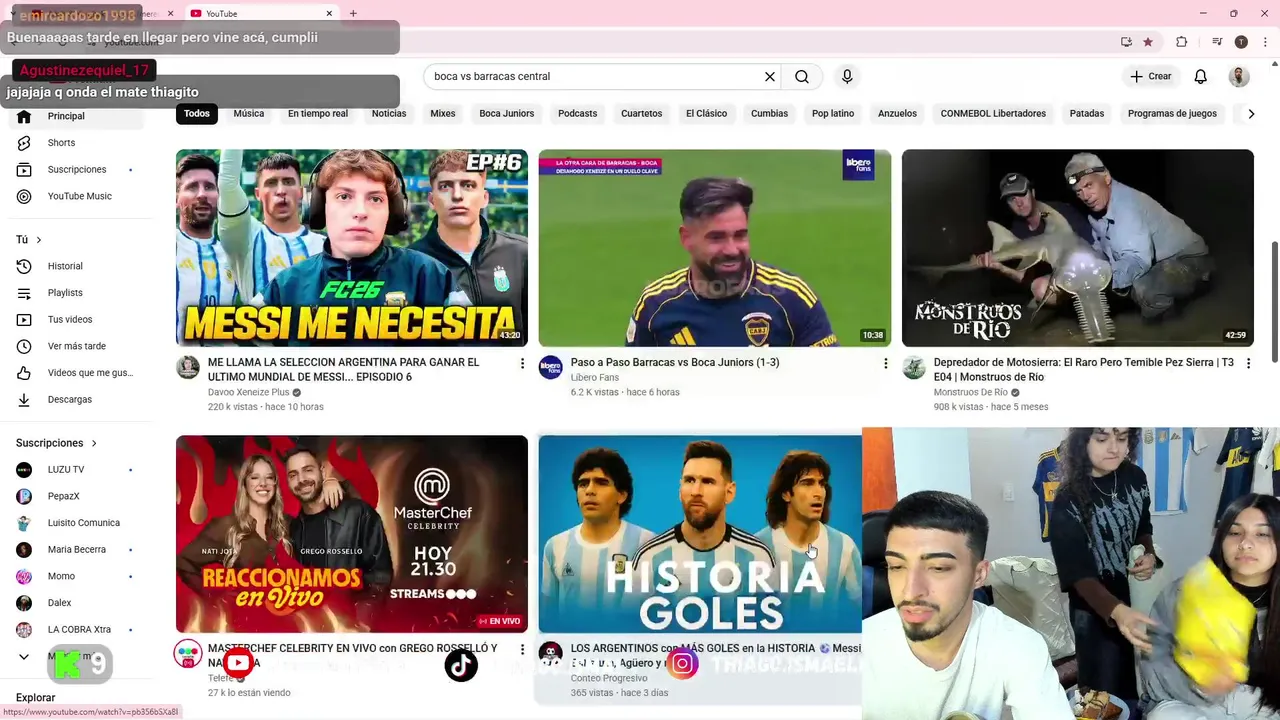The width and height of the screenshot is (1280, 720).
Task: Click the bookmark star in address bar
Action: point(1148,42)
